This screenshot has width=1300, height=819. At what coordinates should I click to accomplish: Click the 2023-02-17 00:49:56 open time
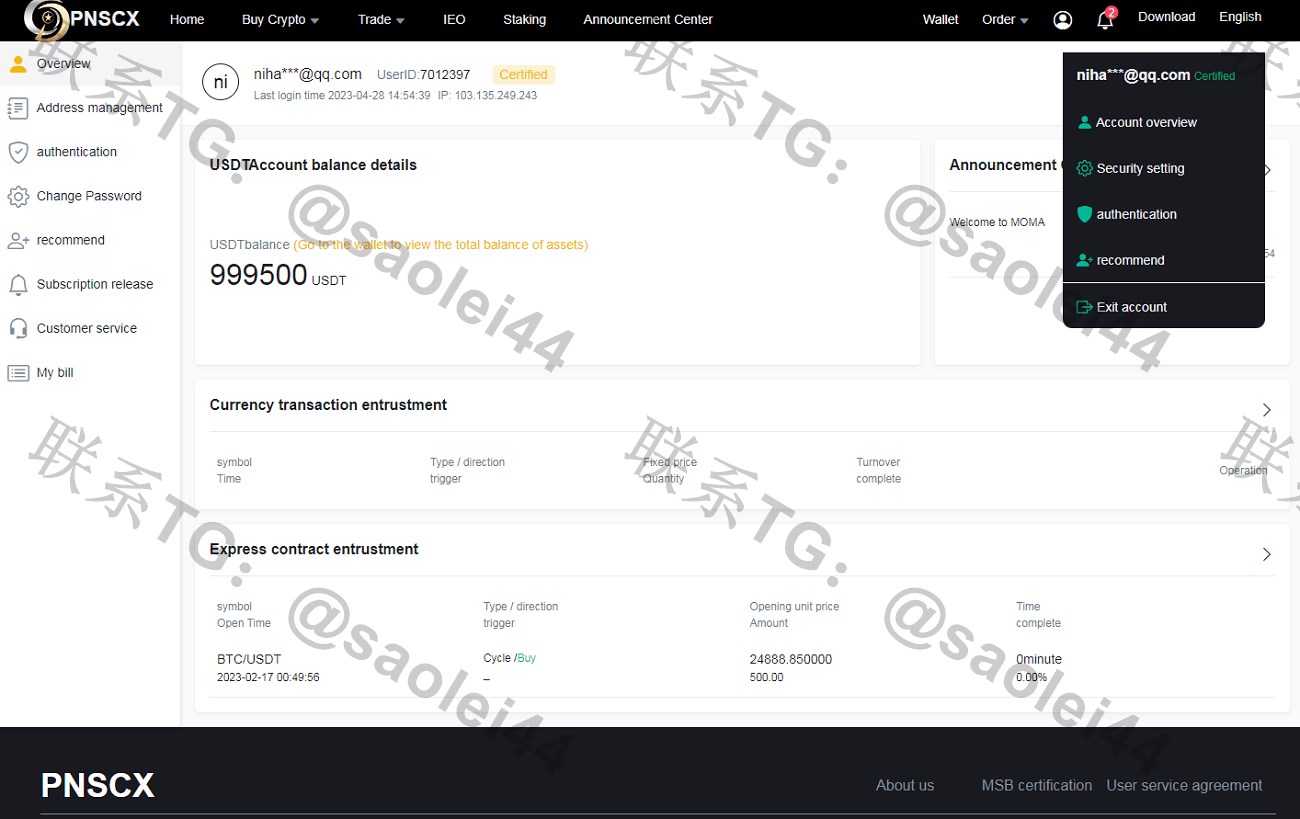click(x=268, y=677)
